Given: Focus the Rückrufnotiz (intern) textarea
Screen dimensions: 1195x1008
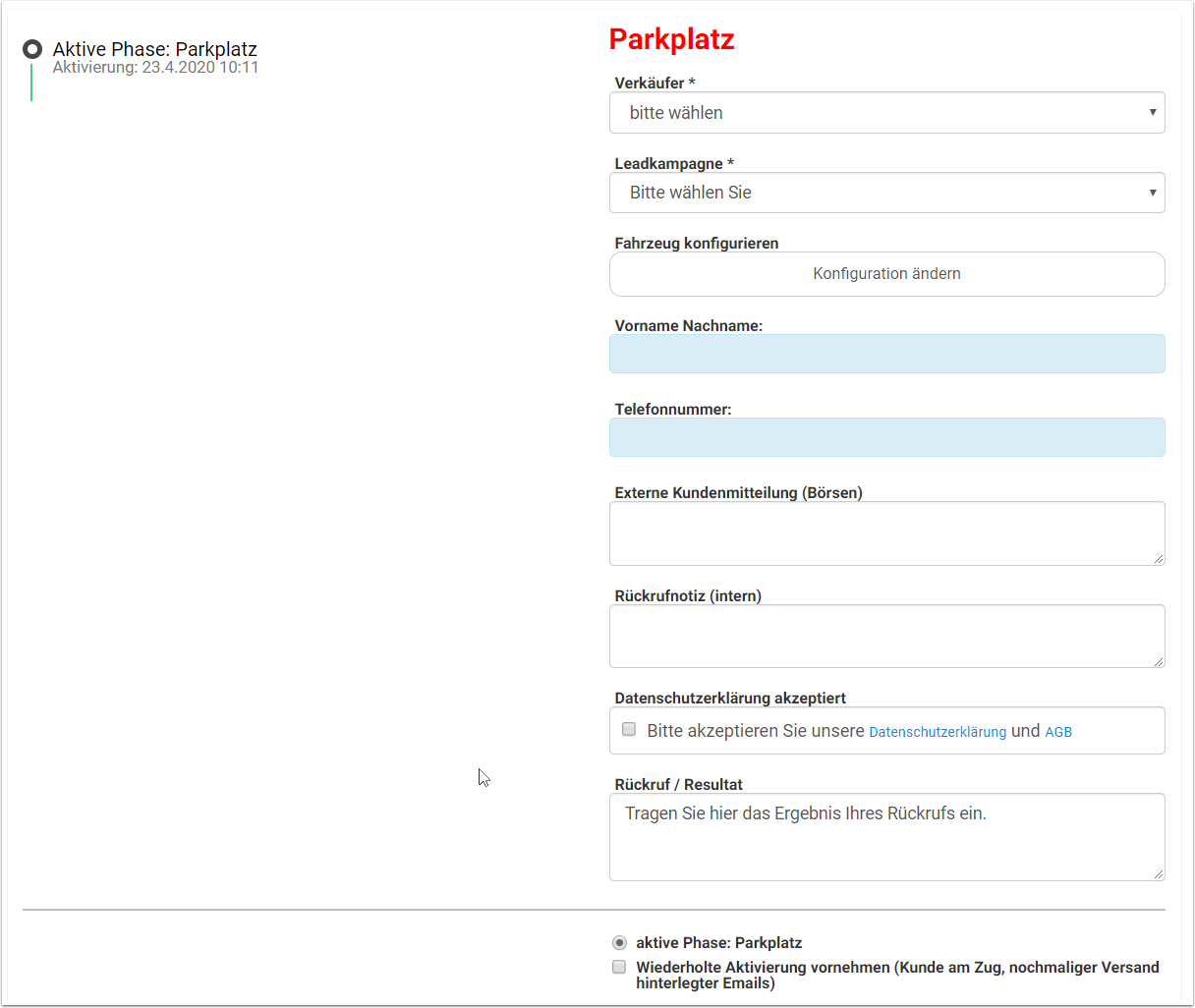Looking at the screenshot, I should pyautogui.click(x=886, y=636).
